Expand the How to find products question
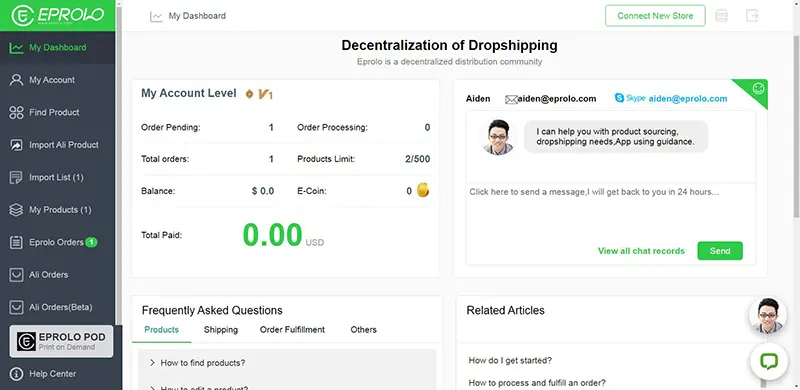Viewport: 800px width, 390px height. coord(287,363)
